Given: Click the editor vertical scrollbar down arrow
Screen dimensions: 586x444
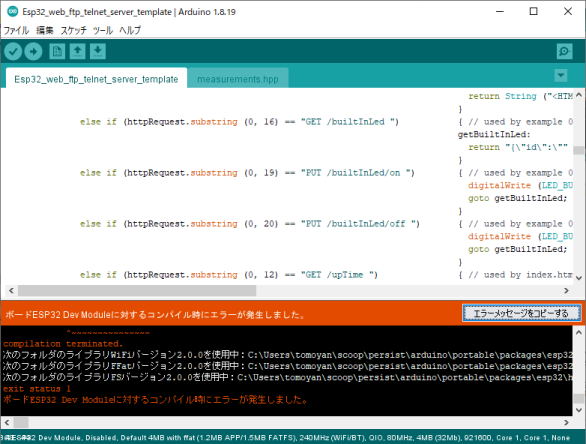Looking at the screenshot, I should point(579,278).
